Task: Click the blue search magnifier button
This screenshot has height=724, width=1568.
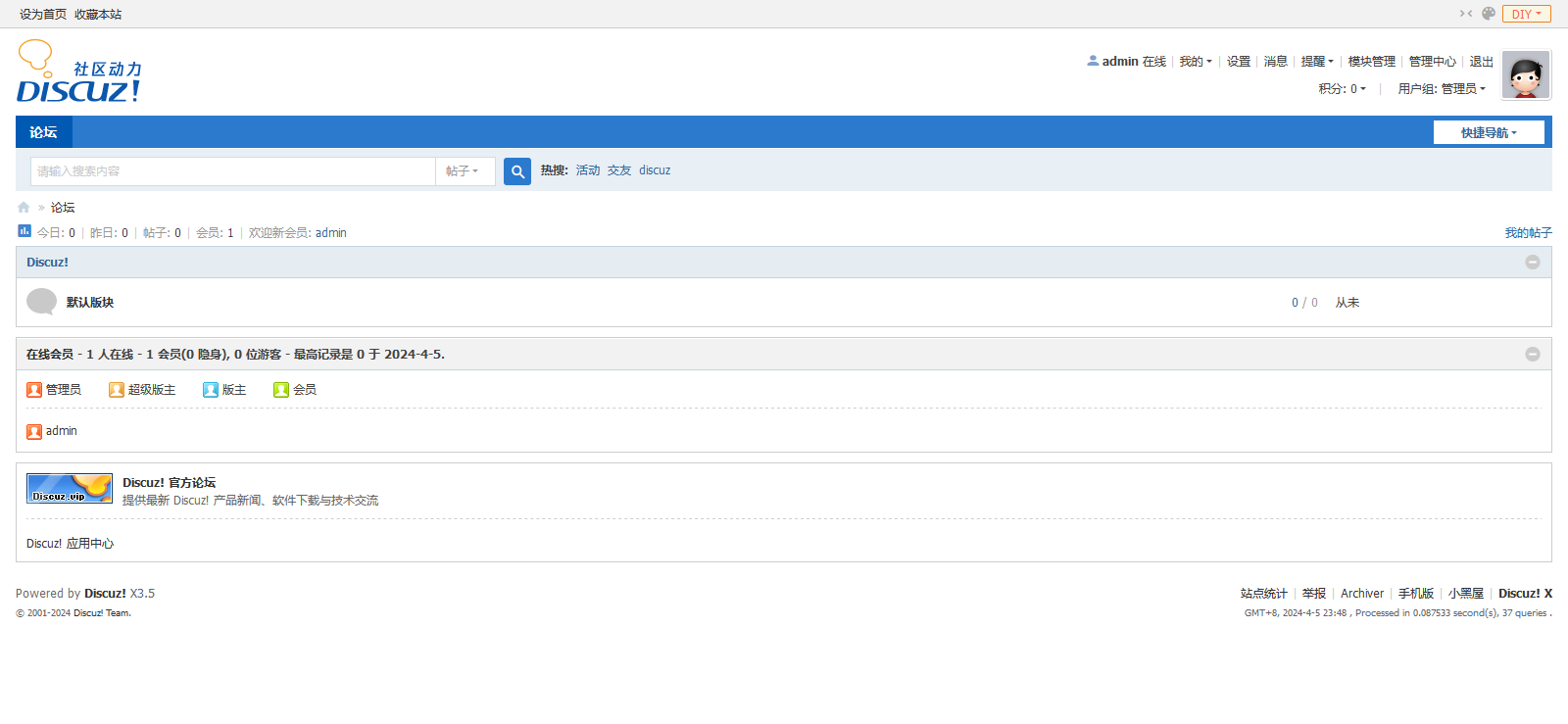Action: coord(517,171)
